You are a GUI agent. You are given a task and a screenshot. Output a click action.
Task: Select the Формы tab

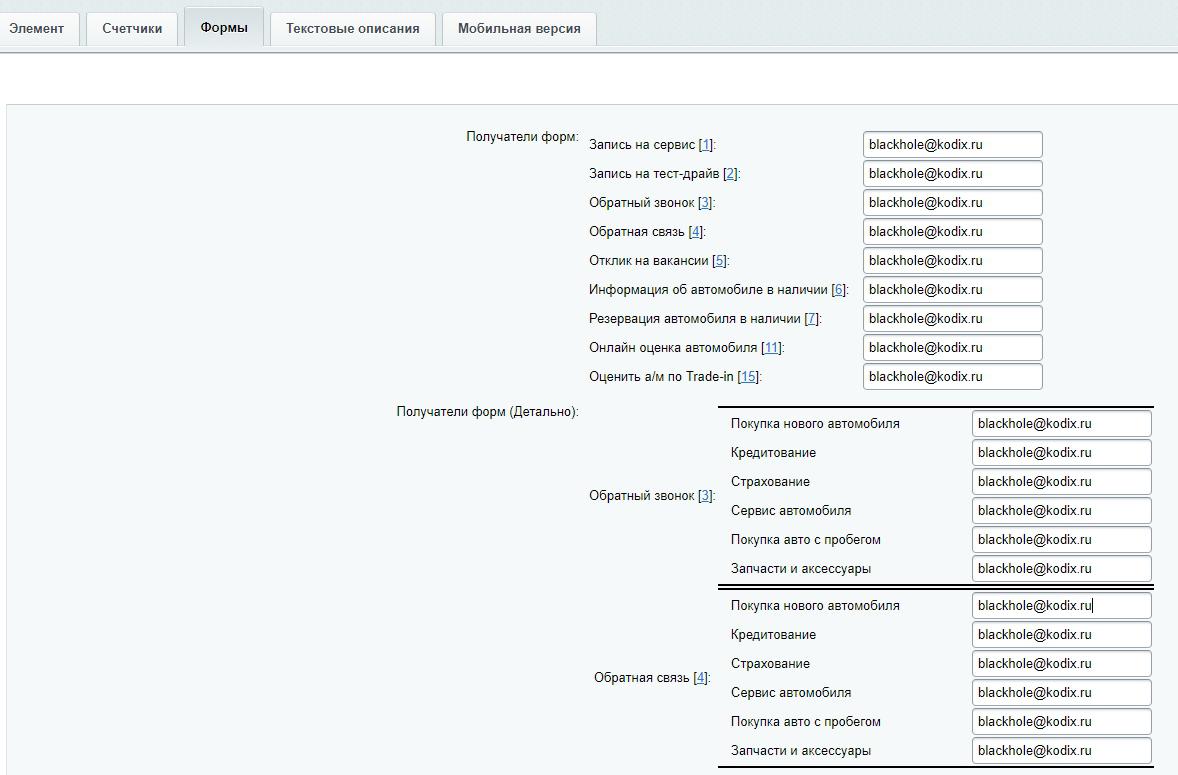pyautogui.click(x=224, y=28)
